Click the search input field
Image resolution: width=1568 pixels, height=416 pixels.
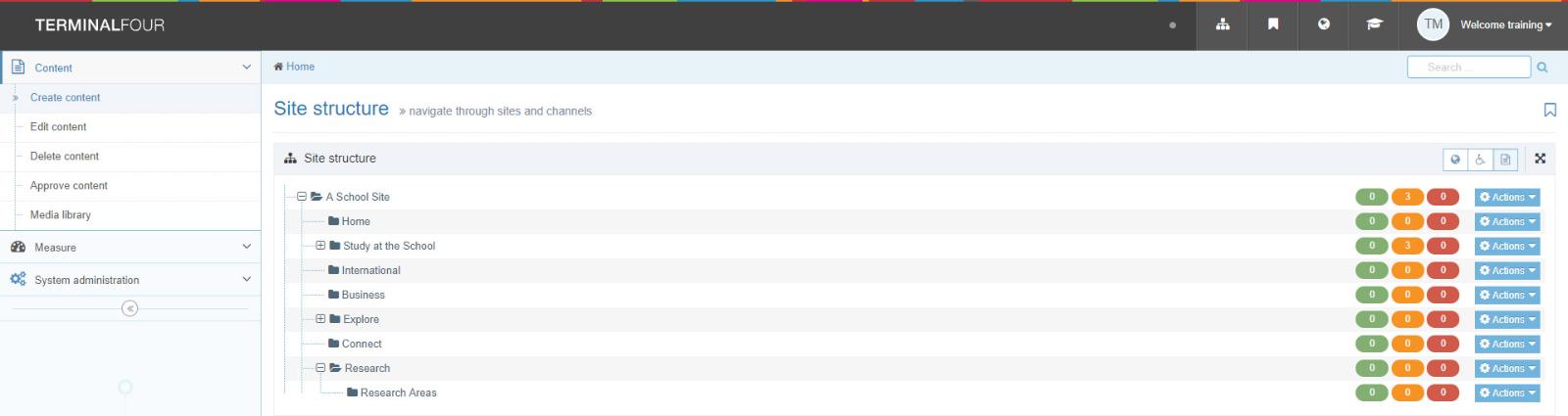pyautogui.click(x=1468, y=68)
